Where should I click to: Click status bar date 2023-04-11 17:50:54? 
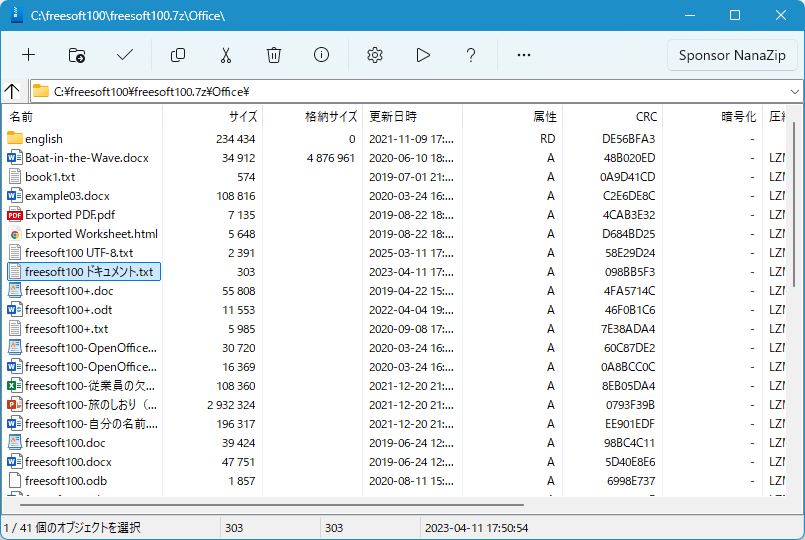[476, 528]
